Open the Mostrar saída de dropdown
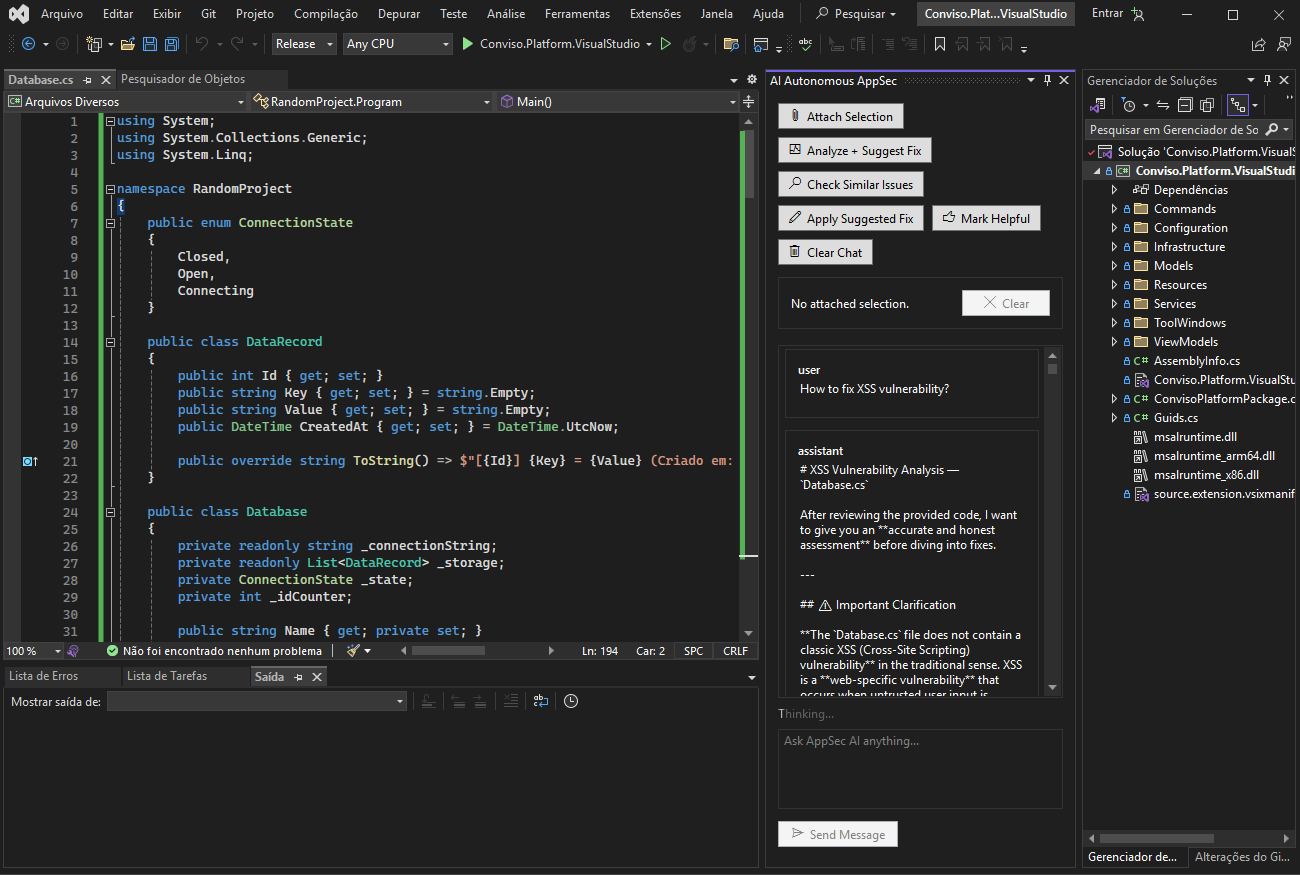Screen dimensions: 1300x875 point(257,701)
